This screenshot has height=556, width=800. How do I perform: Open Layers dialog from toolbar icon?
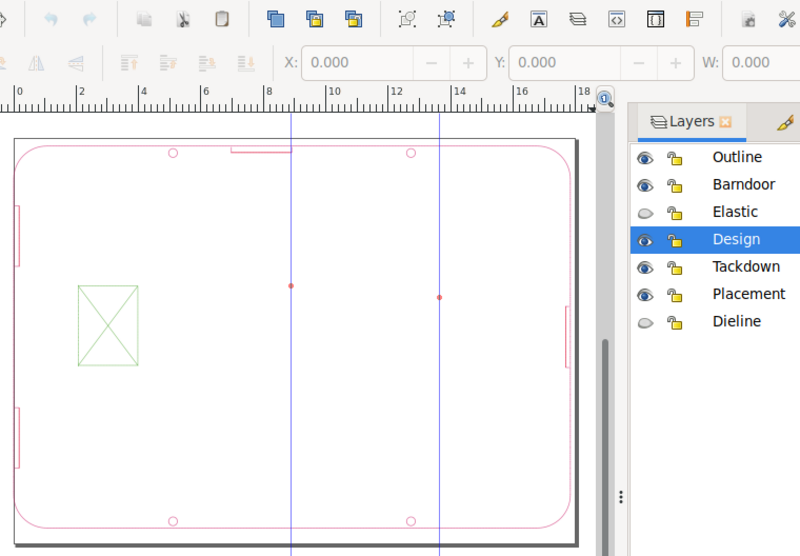click(x=578, y=19)
